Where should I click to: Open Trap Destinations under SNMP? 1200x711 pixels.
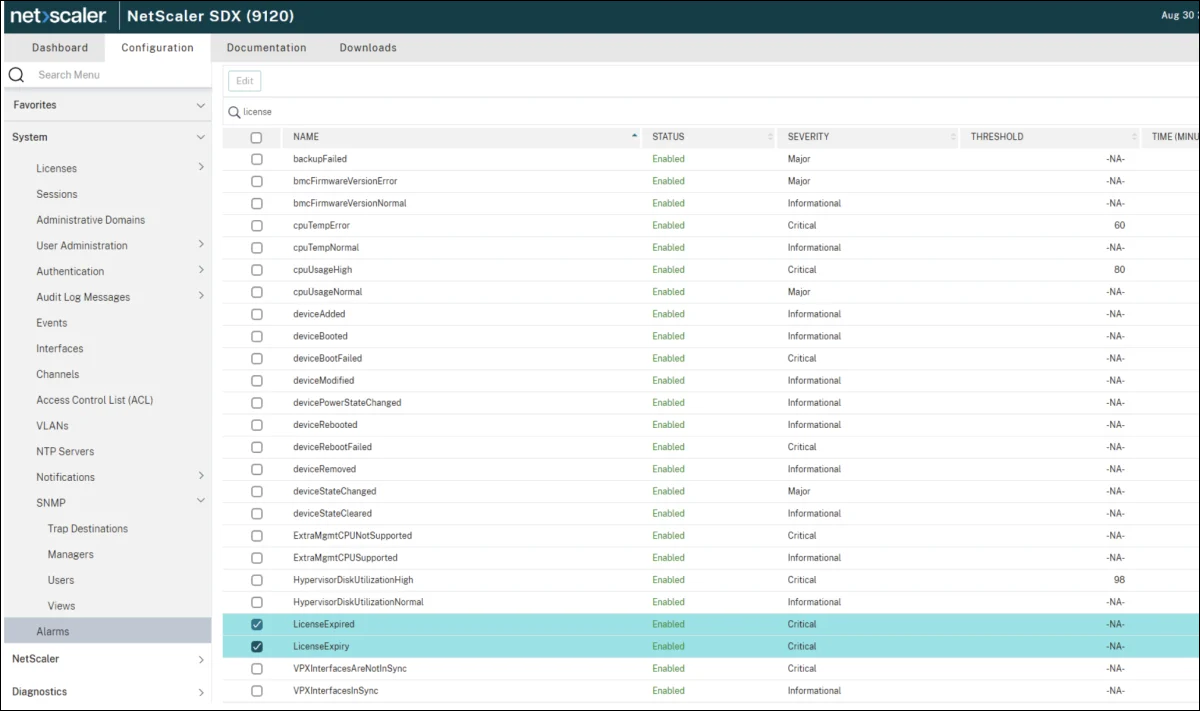point(88,529)
